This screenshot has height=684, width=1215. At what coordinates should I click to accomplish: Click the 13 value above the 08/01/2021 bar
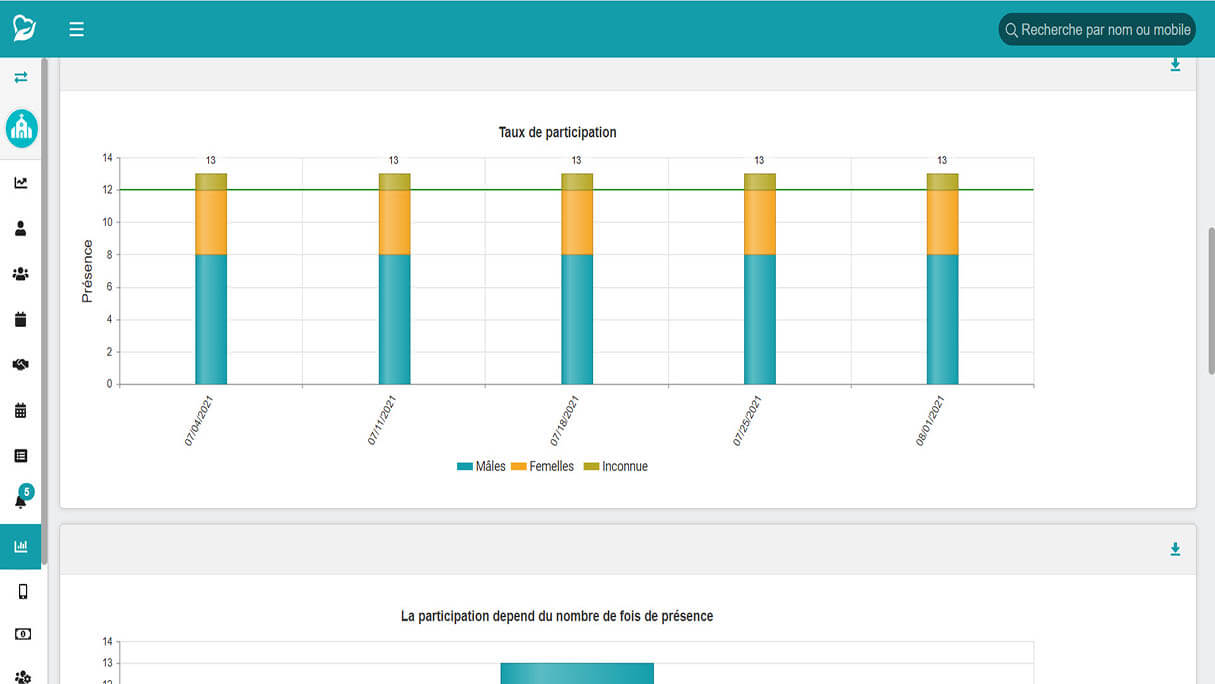(x=943, y=160)
